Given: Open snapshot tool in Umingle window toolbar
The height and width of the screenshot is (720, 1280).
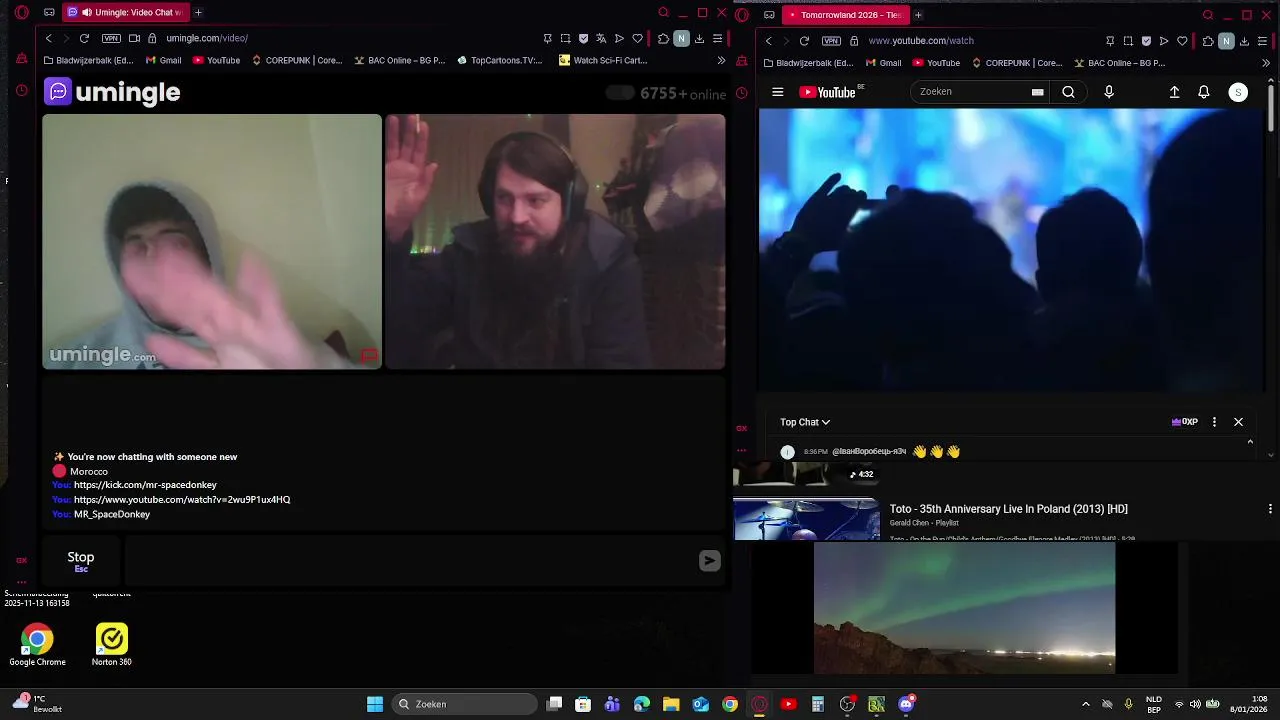Looking at the screenshot, I should point(565,38).
